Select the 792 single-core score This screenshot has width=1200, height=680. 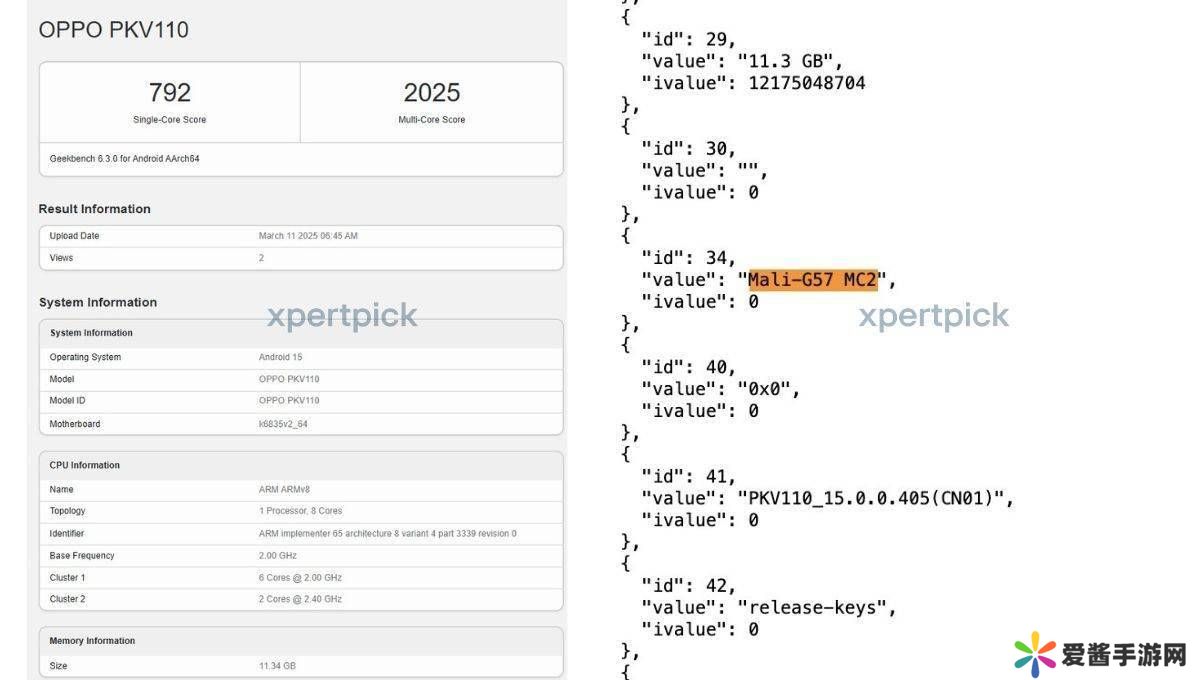(x=169, y=93)
